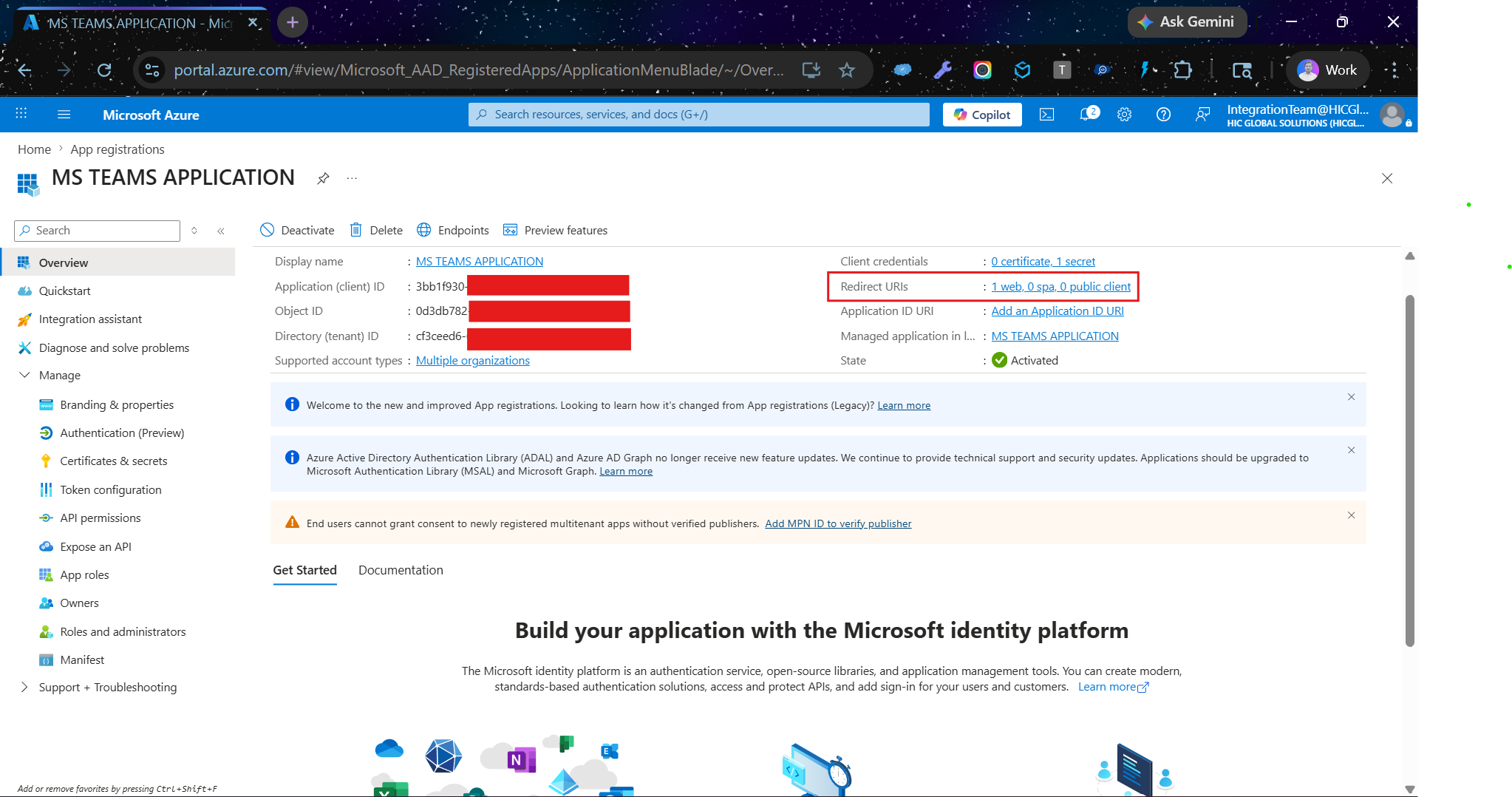Dismiss the verified publishers warning banner
This screenshot has width=1512, height=797.
(1351, 515)
